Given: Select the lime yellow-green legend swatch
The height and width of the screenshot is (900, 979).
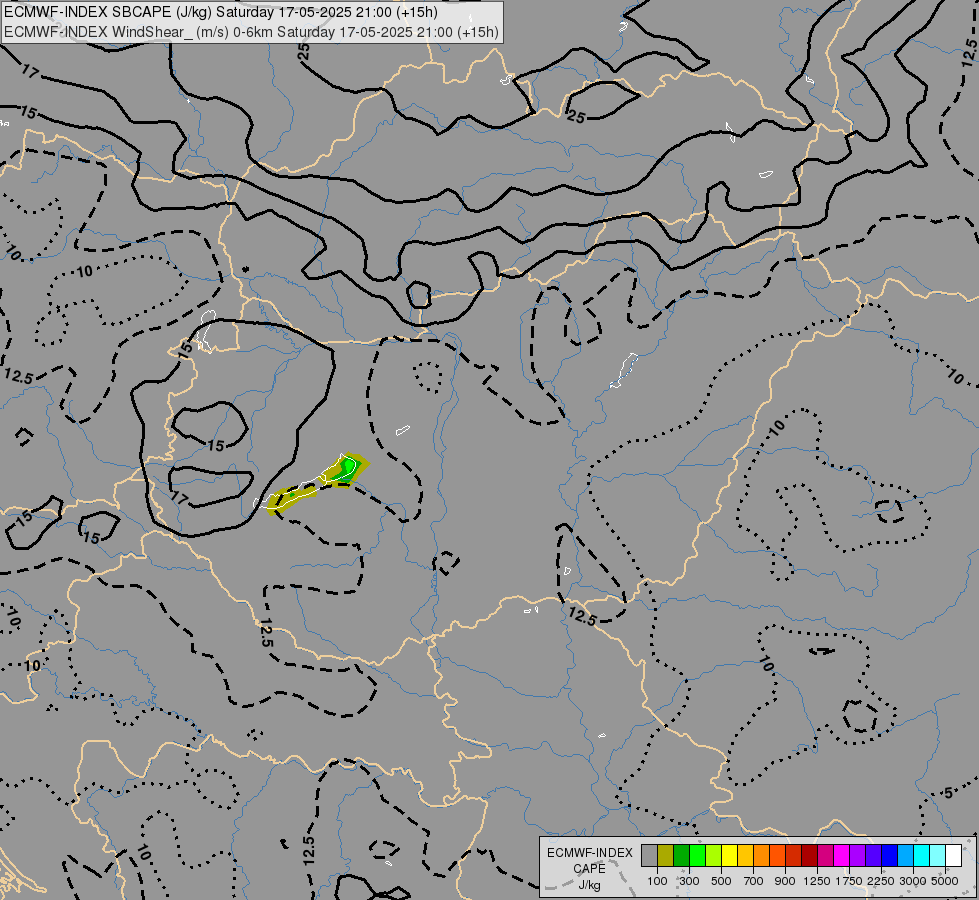Looking at the screenshot, I should click(713, 856).
